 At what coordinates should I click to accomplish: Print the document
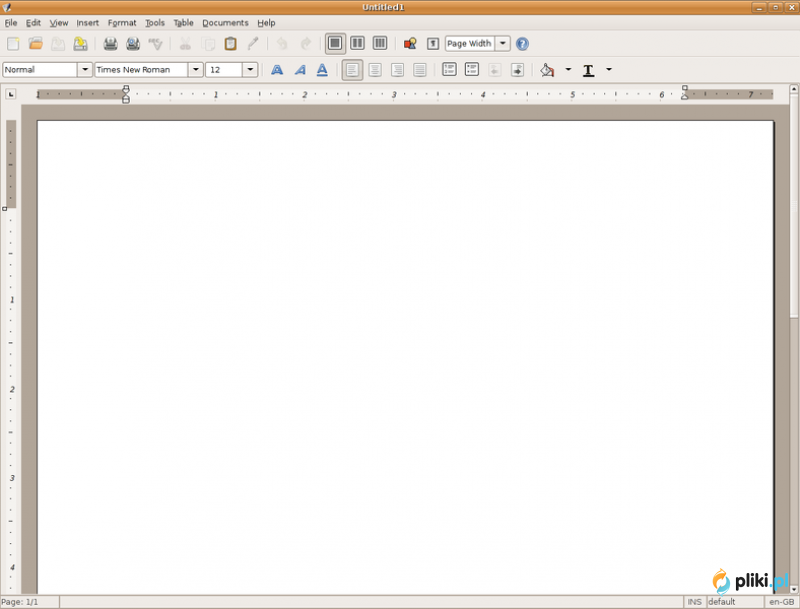pyautogui.click(x=110, y=44)
